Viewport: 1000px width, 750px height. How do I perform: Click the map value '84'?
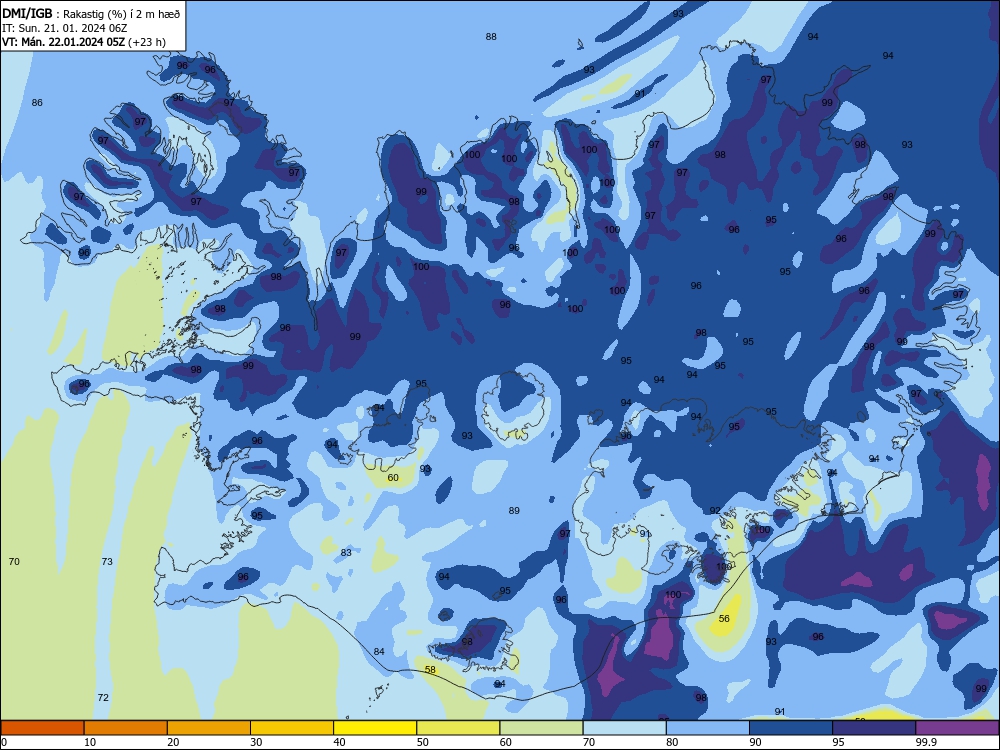point(379,651)
